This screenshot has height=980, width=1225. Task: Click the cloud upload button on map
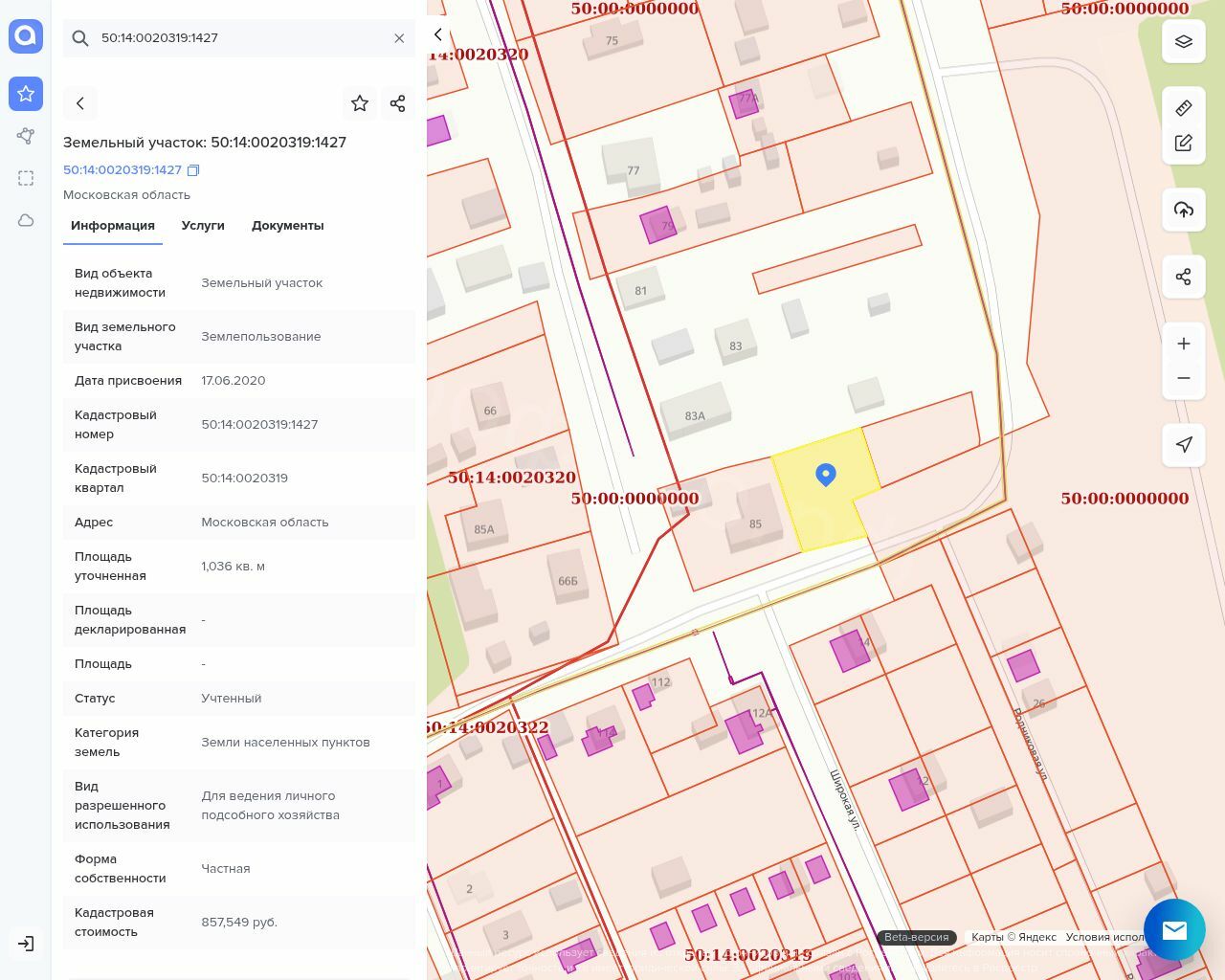coord(1183,210)
